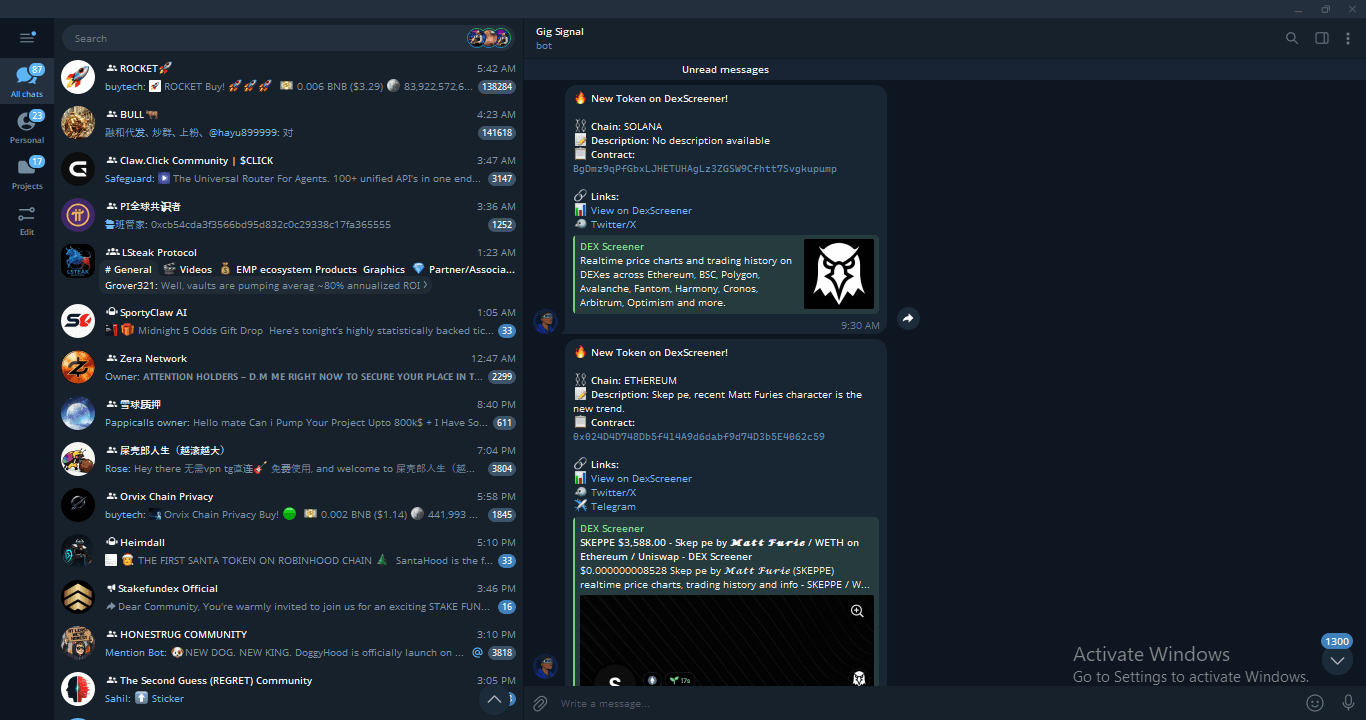Attach a file with paperclip icon
Screen dimensions: 1366x720
(540, 703)
